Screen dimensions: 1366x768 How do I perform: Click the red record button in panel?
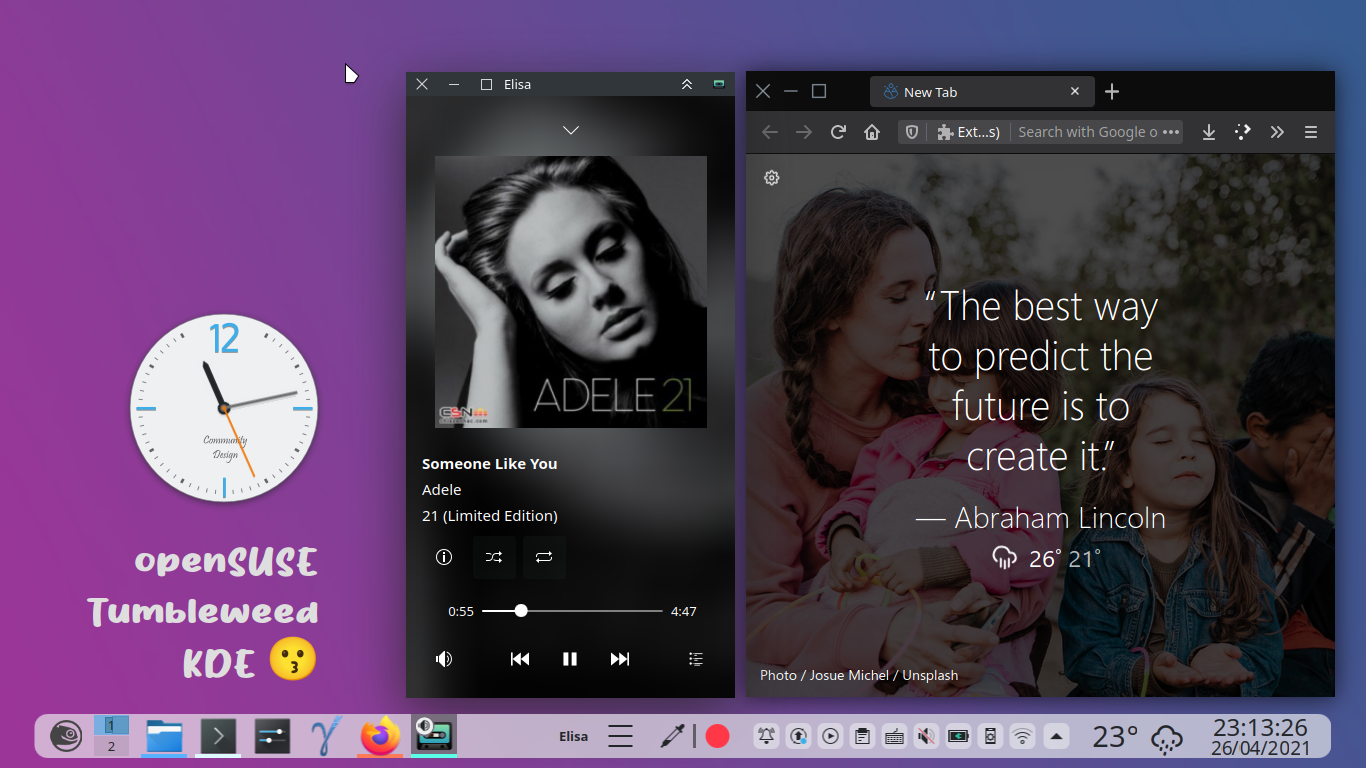[x=718, y=737]
